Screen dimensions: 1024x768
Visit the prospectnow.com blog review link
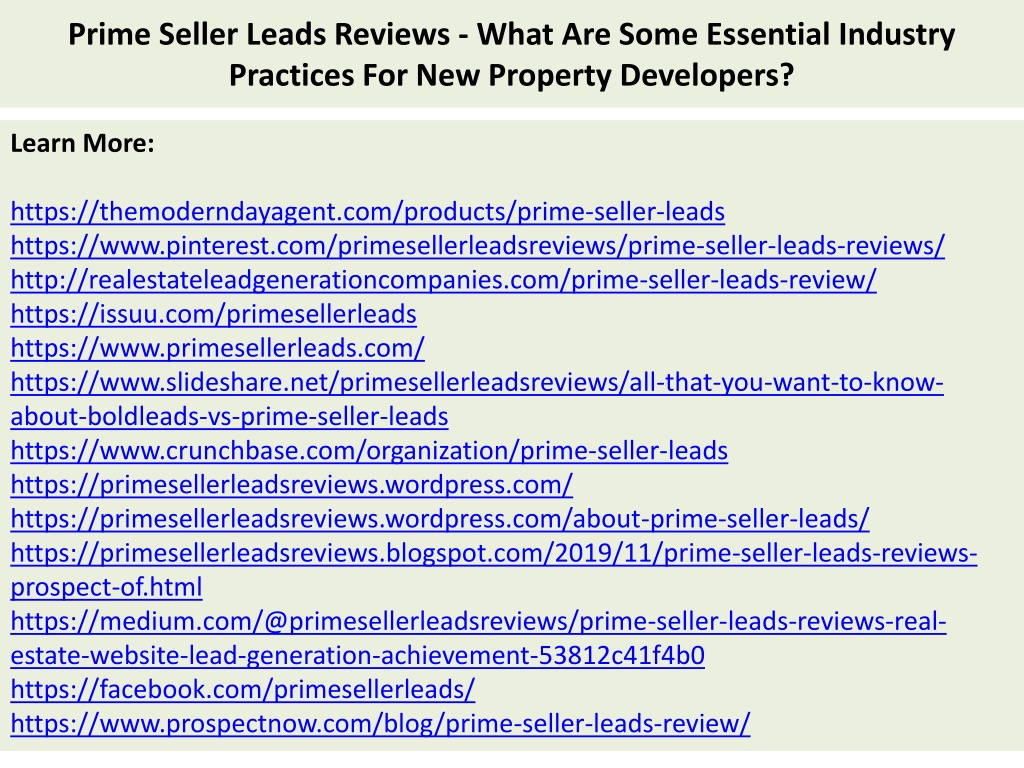380,724
